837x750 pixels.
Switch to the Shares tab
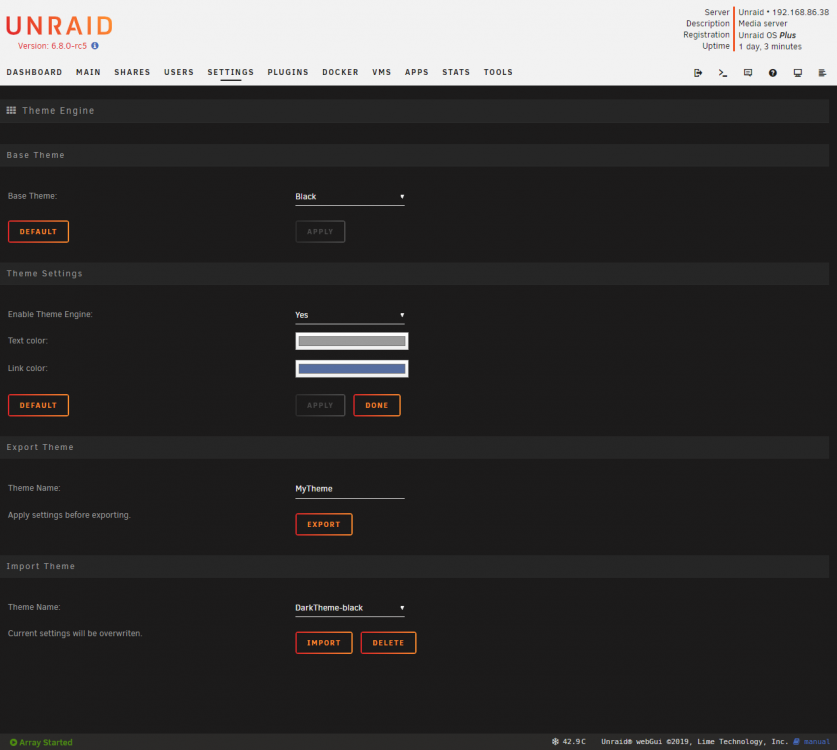tap(132, 72)
